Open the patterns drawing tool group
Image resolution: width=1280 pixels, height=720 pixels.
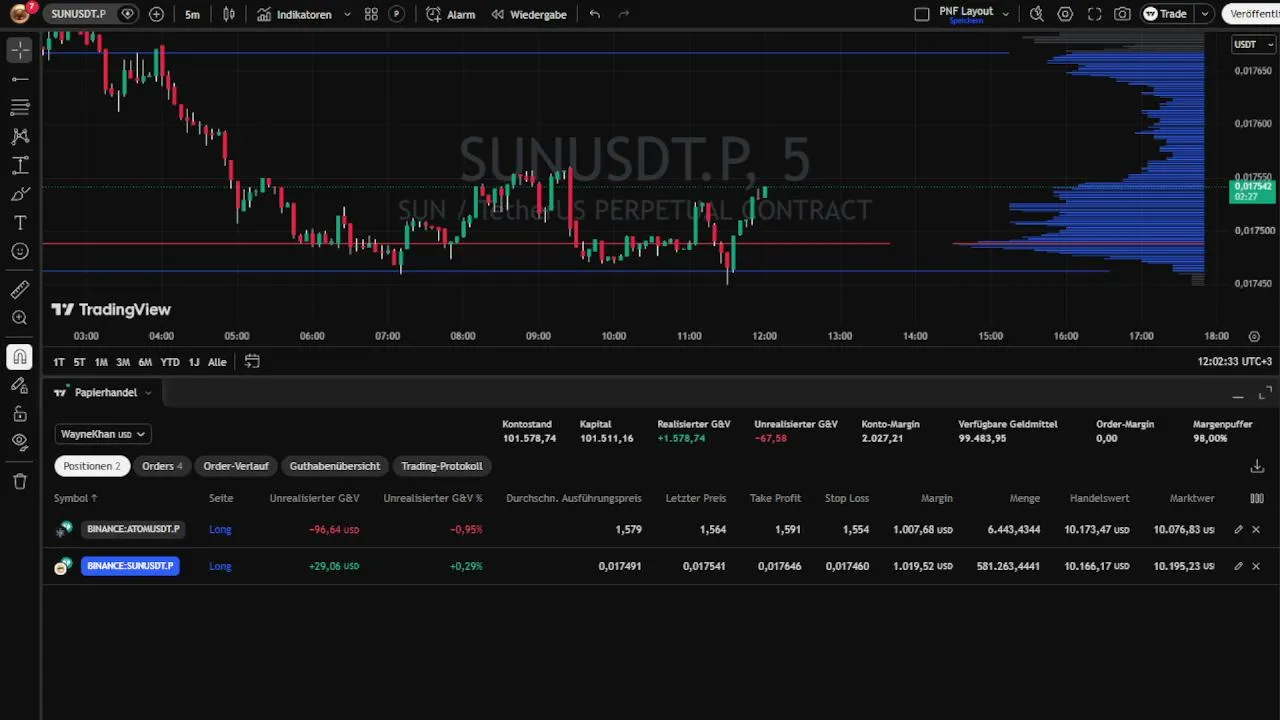point(20,136)
